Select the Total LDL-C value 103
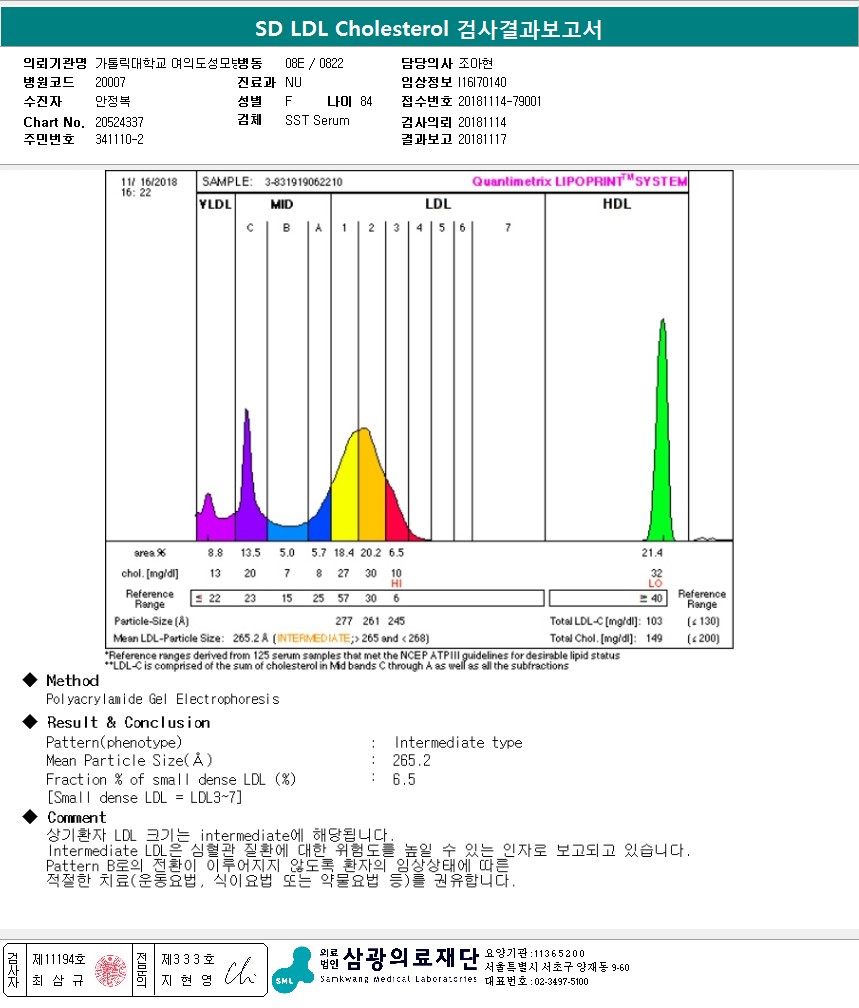The width and height of the screenshot is (859, 1008). coord(654,621)
